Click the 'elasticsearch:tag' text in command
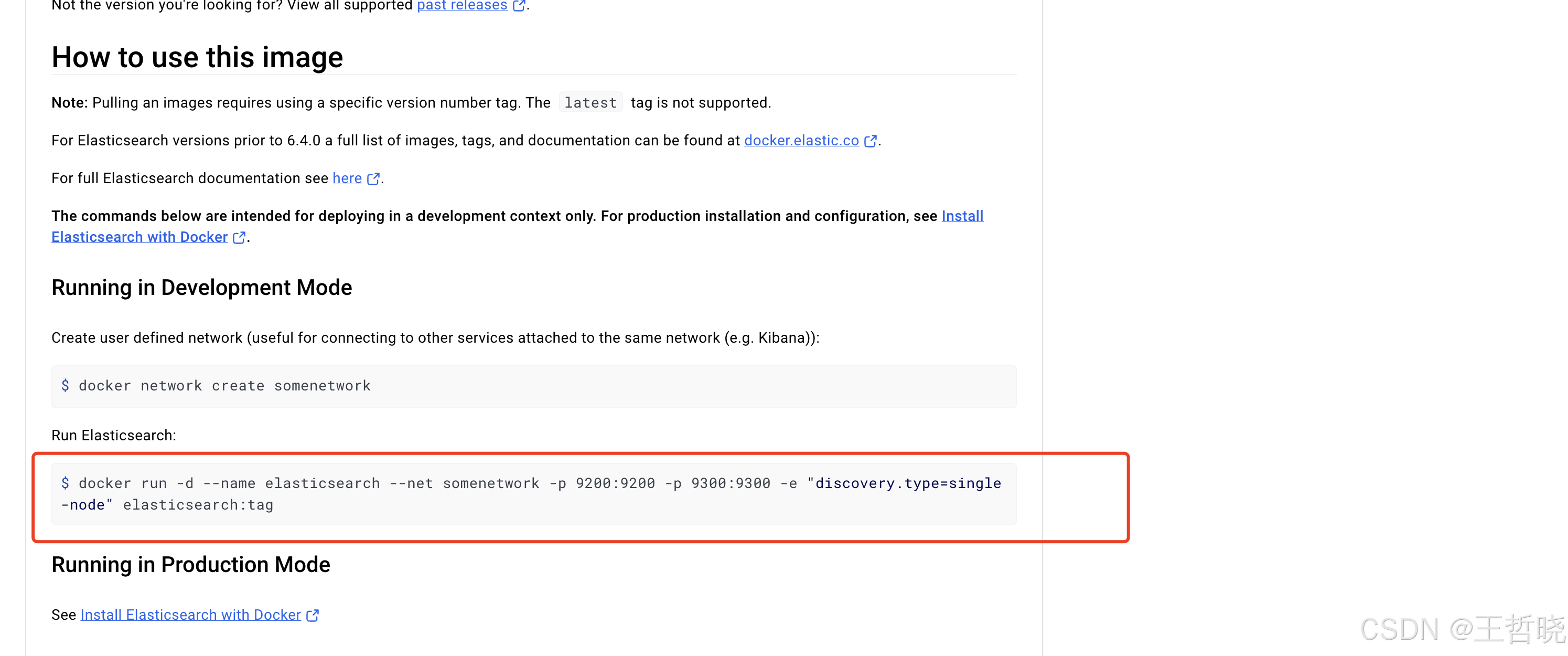This screenshot has height=656, width=1568. coord(198,505)
